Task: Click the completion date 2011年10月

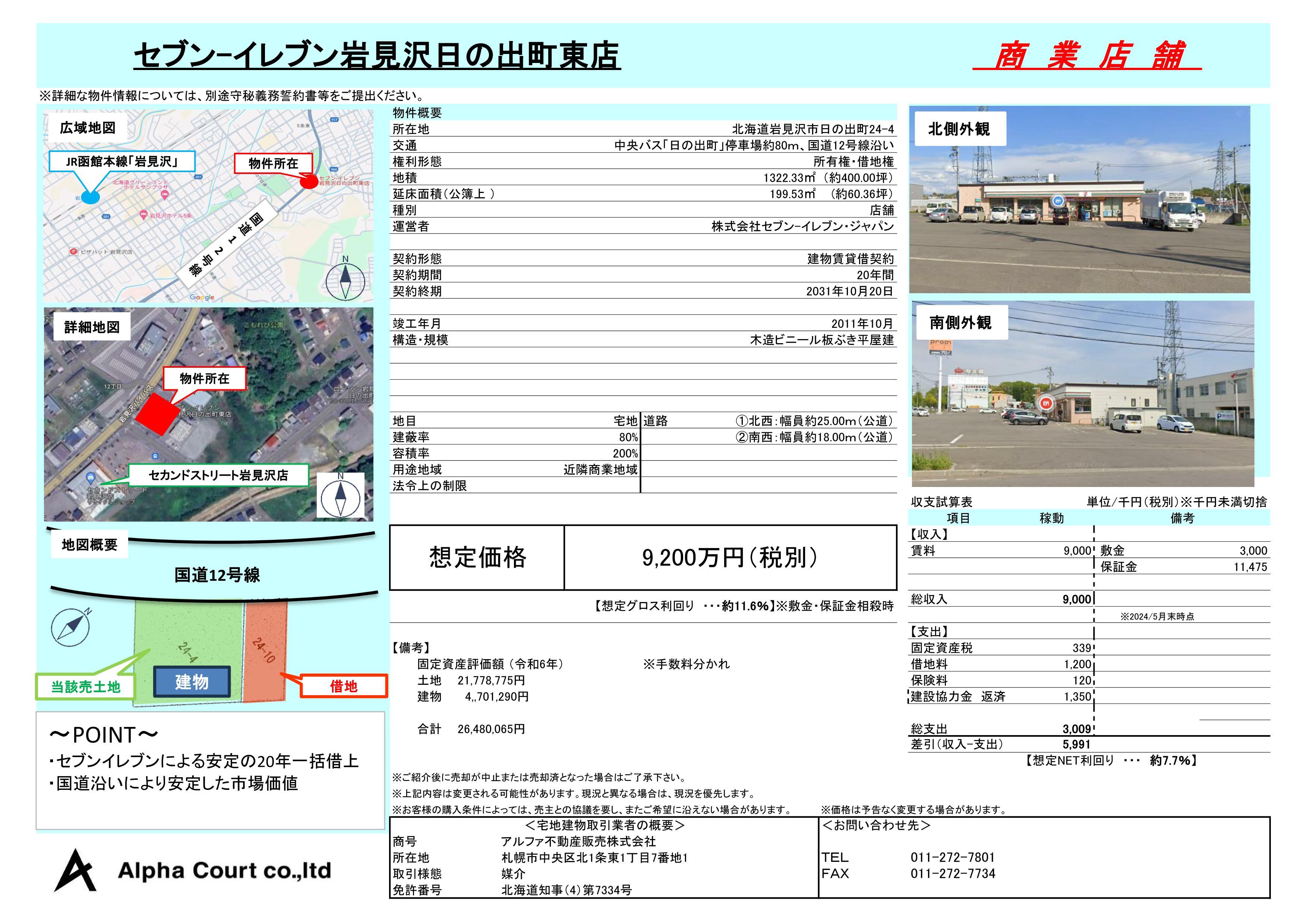Action: point(862,324)
